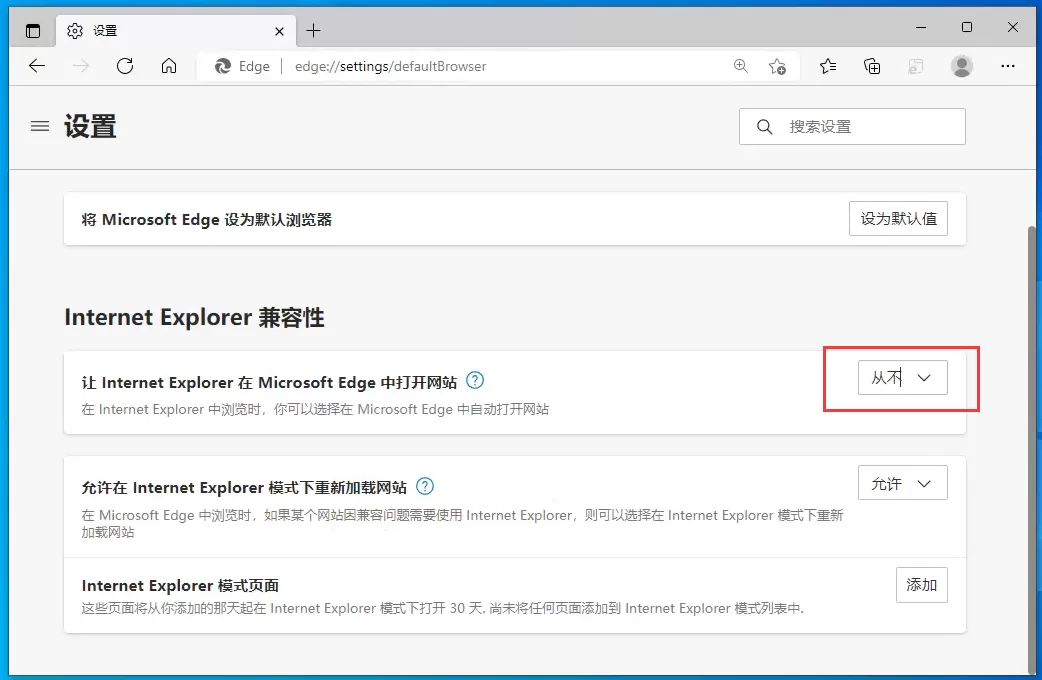This screenshot has height=680, width=1042.
Task: Click the 添加 button for IE mode pages
Action: pos(921,585)
